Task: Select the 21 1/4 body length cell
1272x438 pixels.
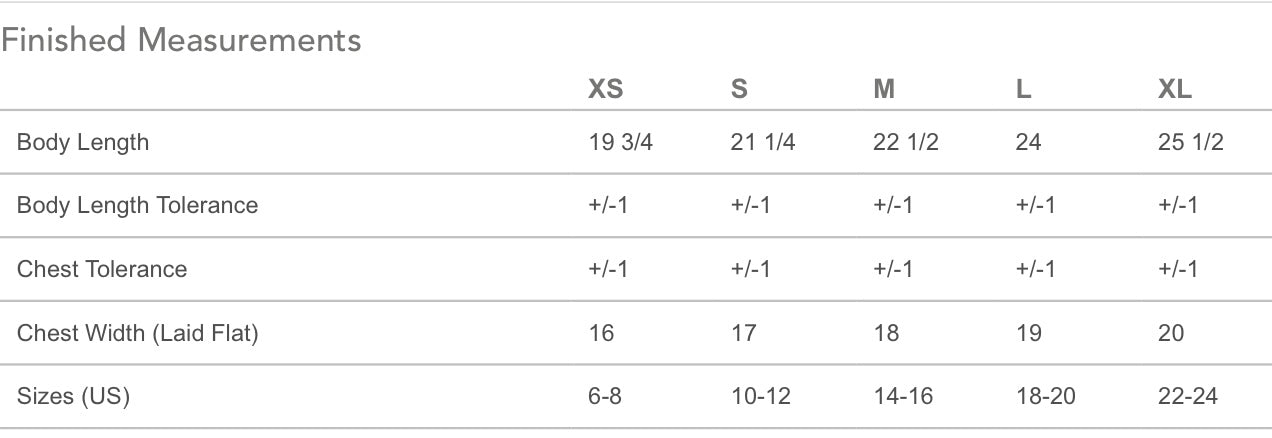Action: (763, 142)
